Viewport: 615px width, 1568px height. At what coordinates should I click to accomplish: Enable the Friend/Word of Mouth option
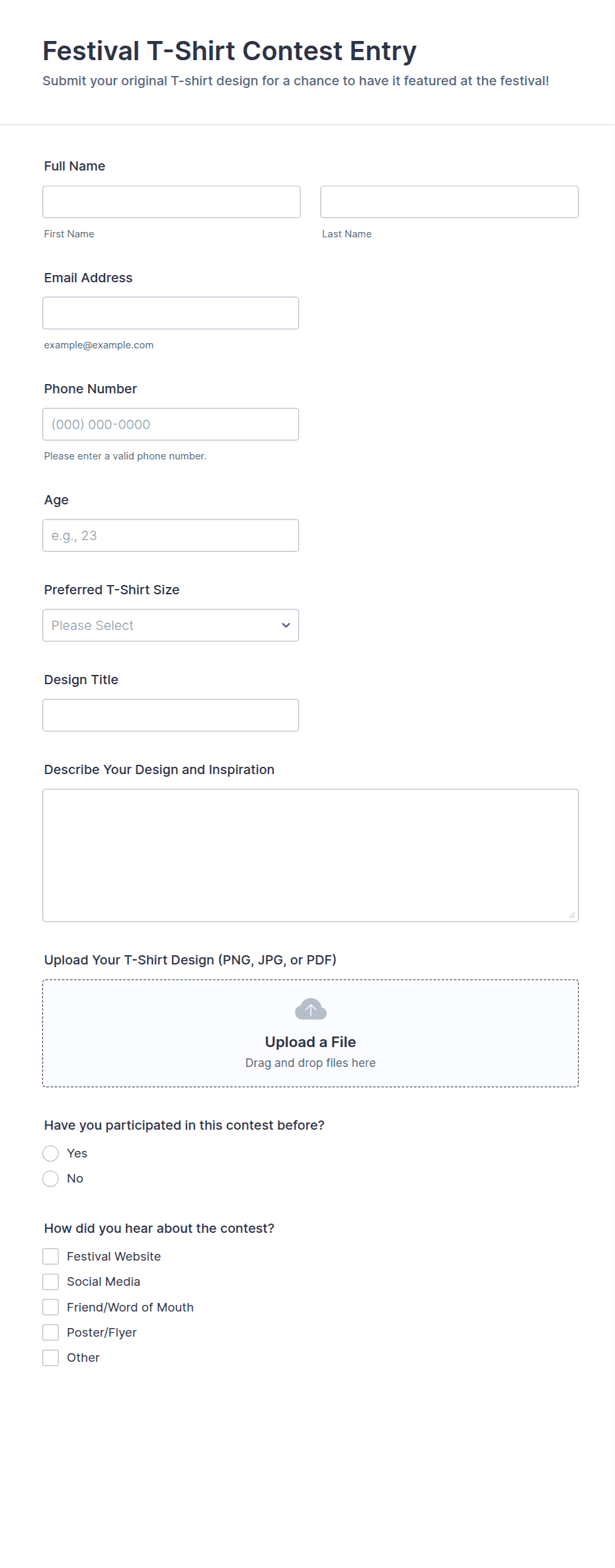pyautogui.click(x=51, y=1307)
